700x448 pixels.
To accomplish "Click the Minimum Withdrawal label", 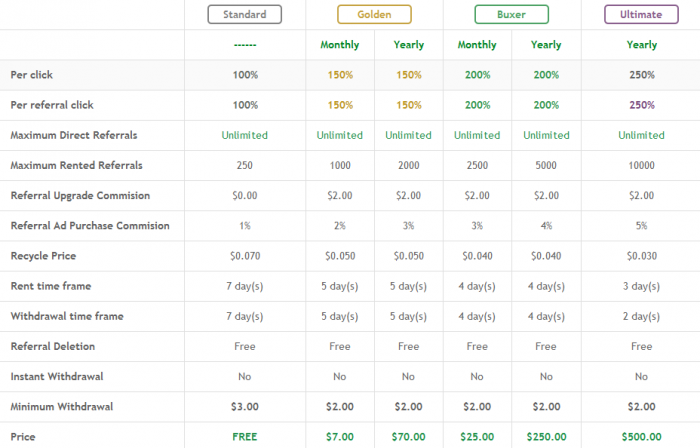I will tap(62, 407).
